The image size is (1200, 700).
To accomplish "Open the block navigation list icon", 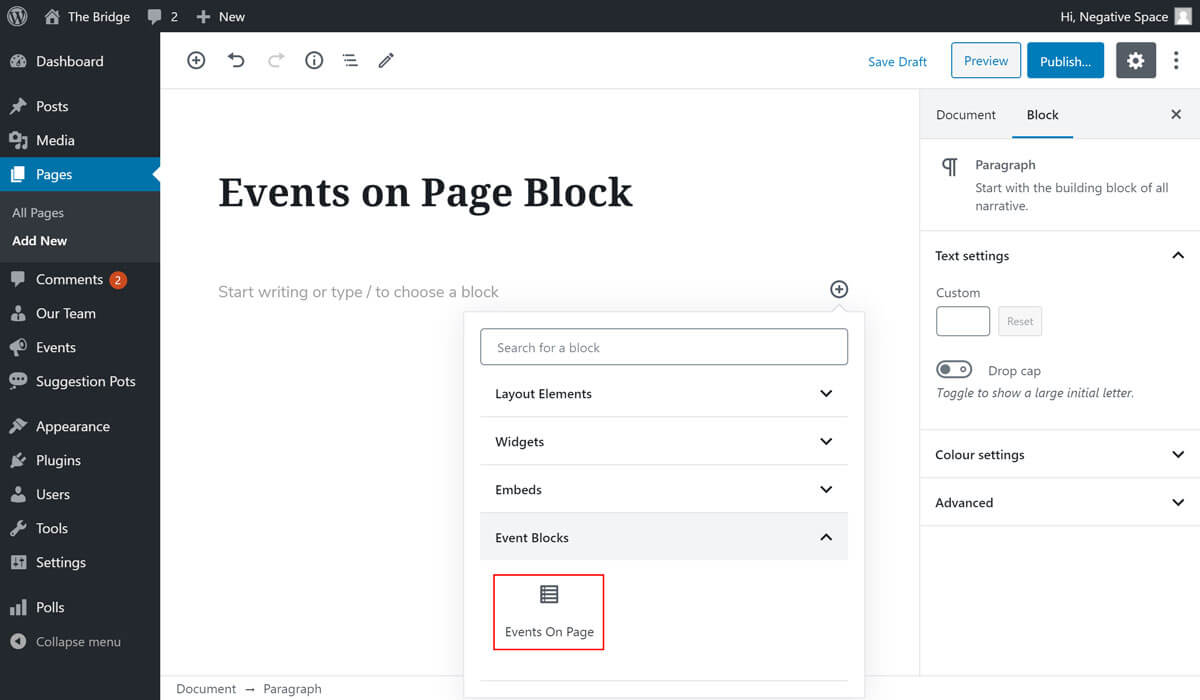I will point(350,61).
